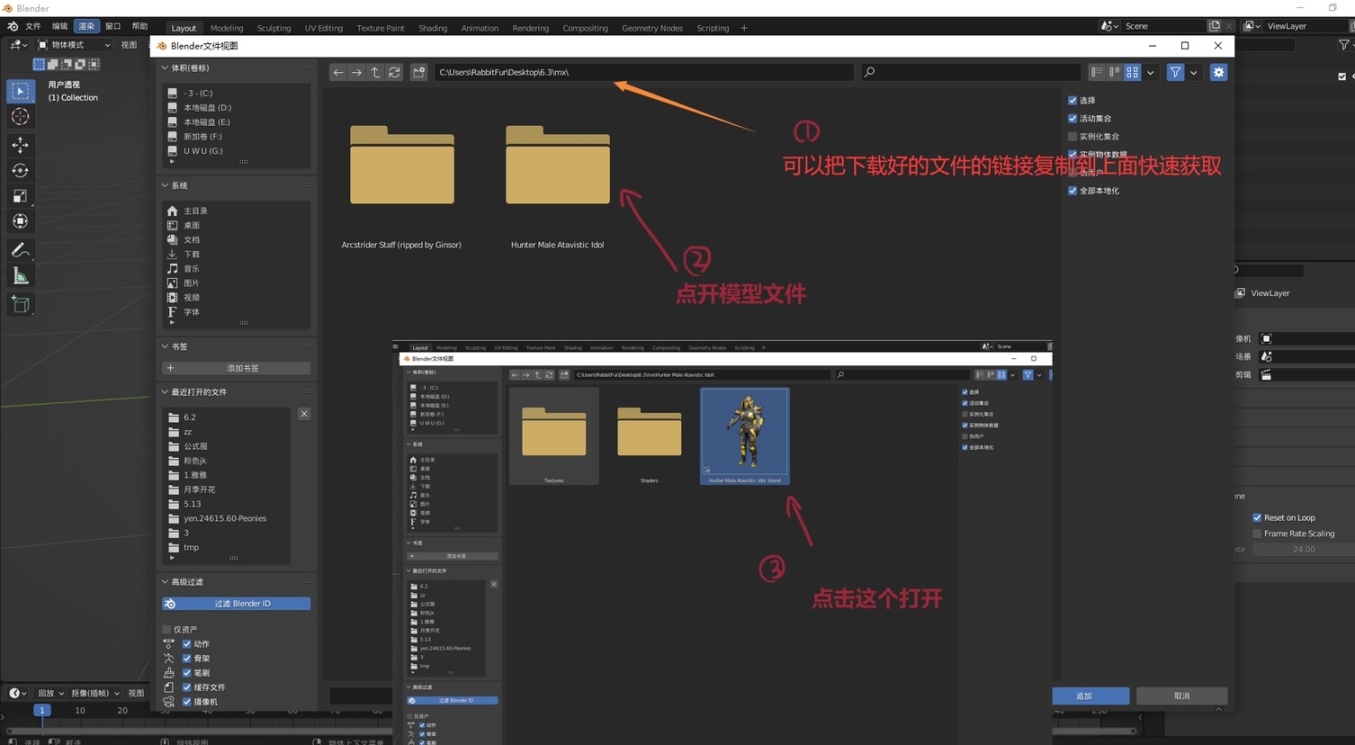
Task: Select the Transform tool in toolbar
Action: (x=20, y=222)
